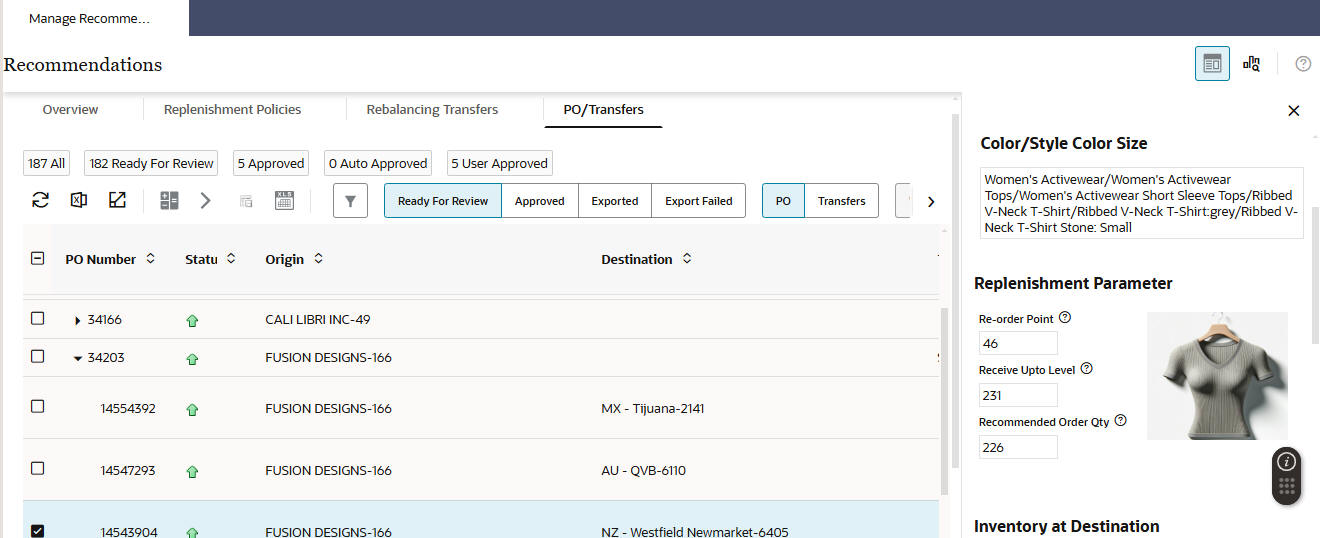
Task: Click the 0 Auto Approved count button
Action: point(379,163)
